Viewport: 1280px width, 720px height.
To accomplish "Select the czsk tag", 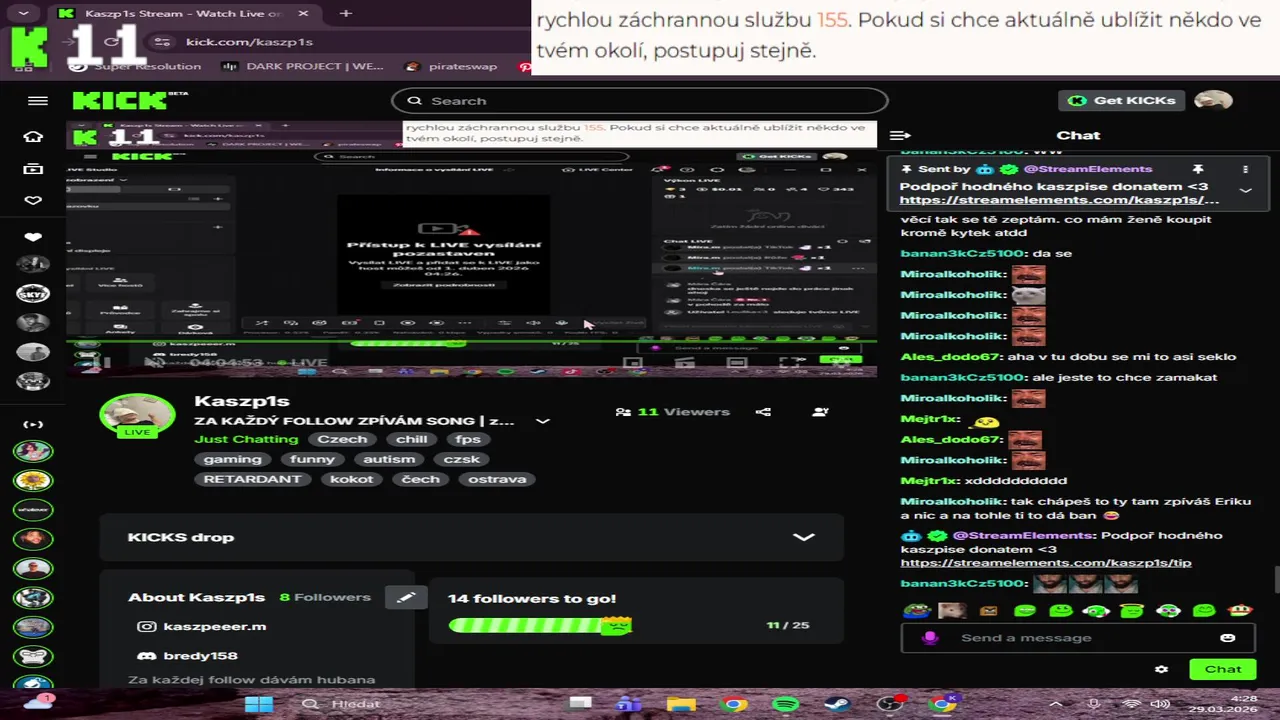I will 461,459.
